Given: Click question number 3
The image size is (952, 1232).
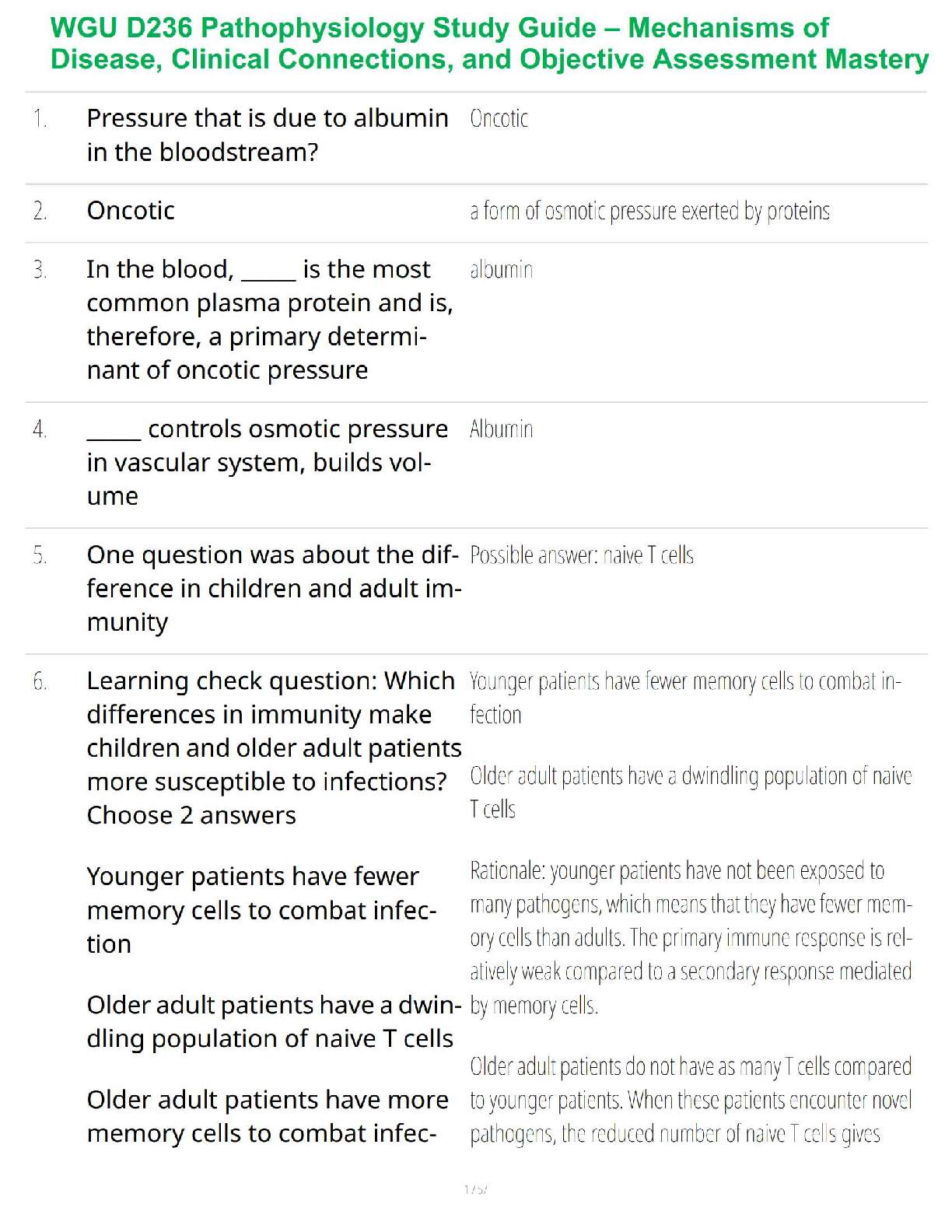Looking at the screenshot, I should tap(40, 270).
